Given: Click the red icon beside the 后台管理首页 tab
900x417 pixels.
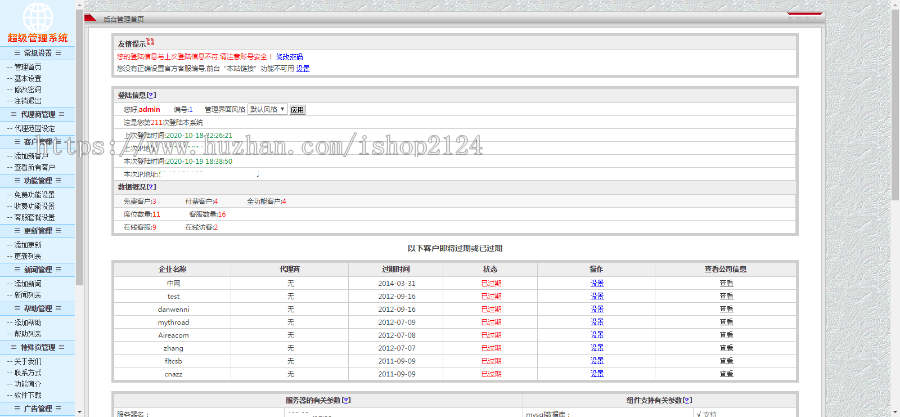Looking at the screenshot, I should 91,18.
